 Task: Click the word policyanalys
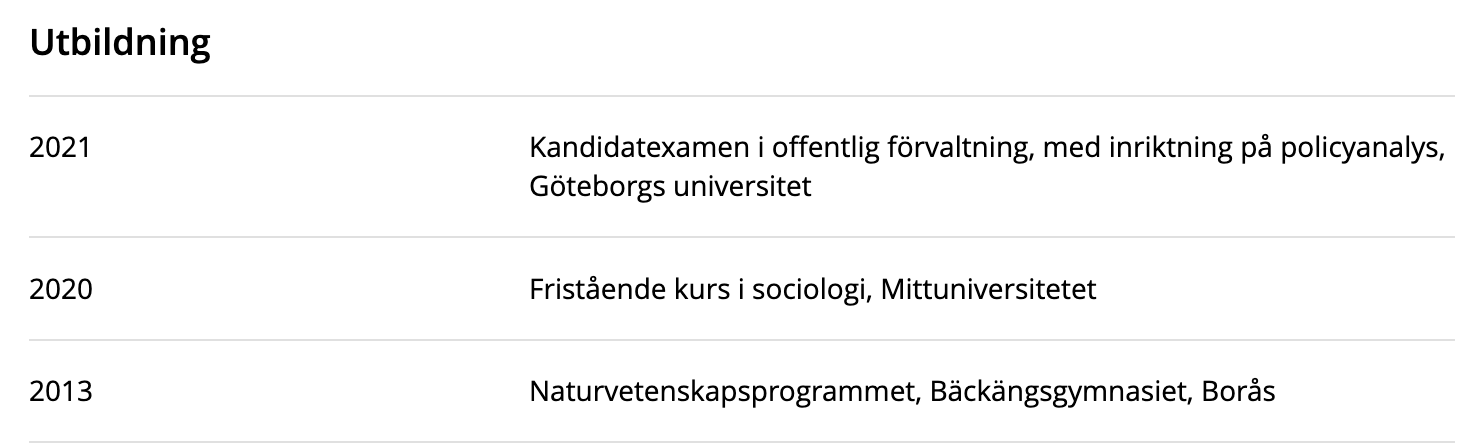point(1372,148)
